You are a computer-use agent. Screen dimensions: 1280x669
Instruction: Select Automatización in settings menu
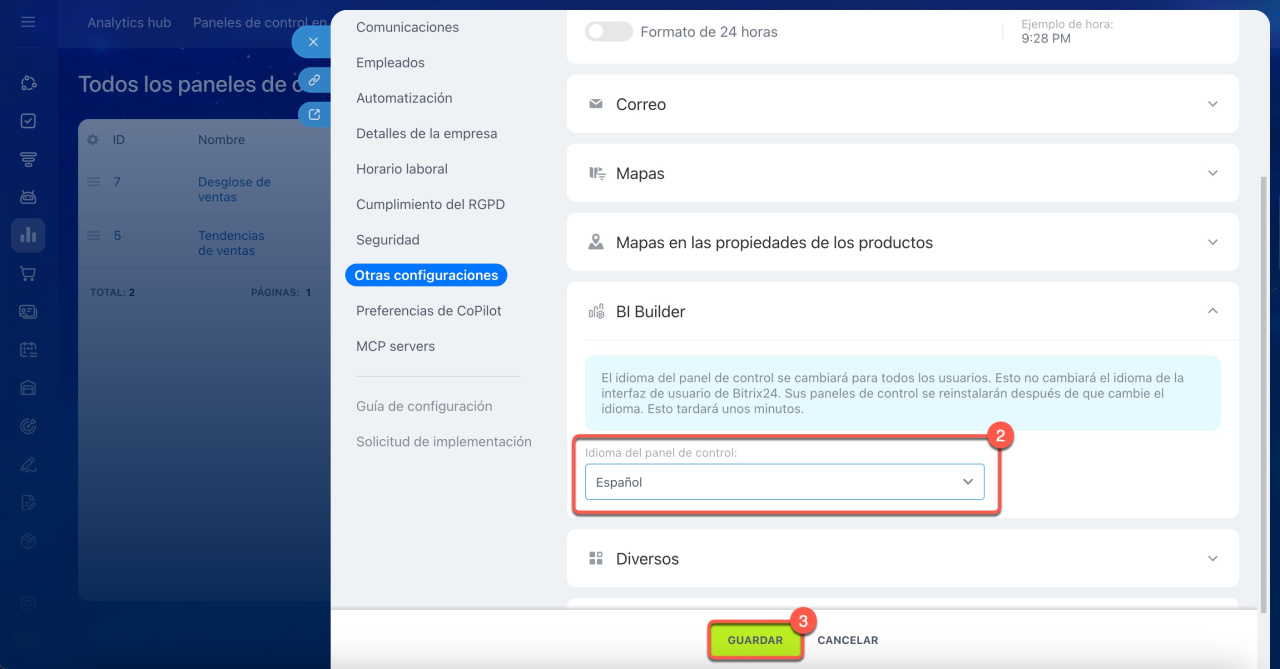click(404, 98)
